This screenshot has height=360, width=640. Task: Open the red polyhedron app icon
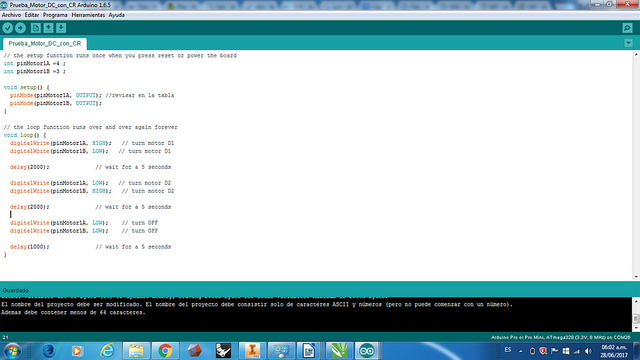pos(194,351)
